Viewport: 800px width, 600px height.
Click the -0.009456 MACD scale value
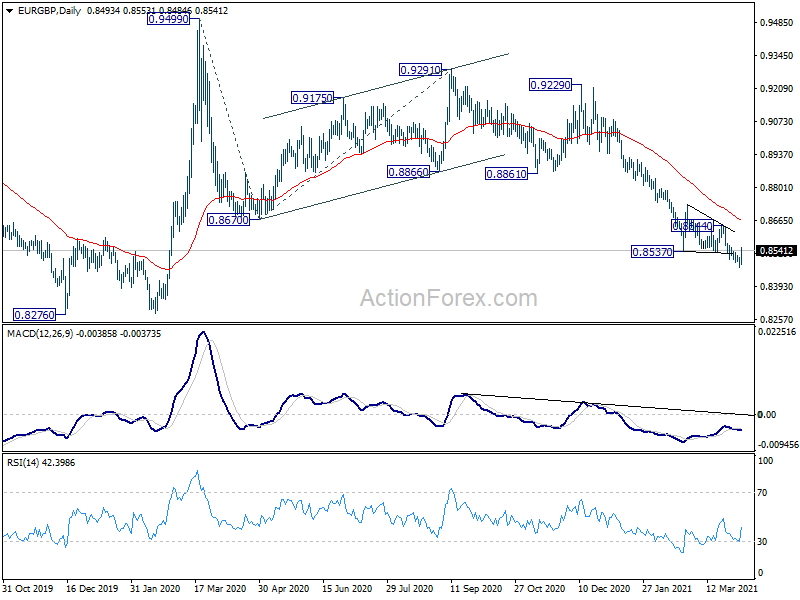coord(778,445)
